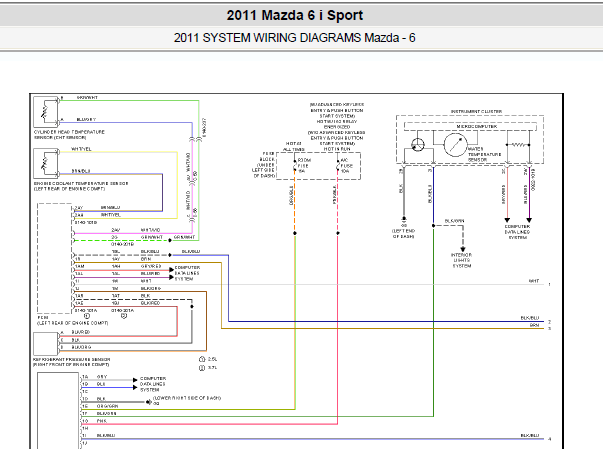Select the "(LEFT END OF DASH)" ground label
The image size is (603, 449).
pyautogui.click(x=403, y=234)
